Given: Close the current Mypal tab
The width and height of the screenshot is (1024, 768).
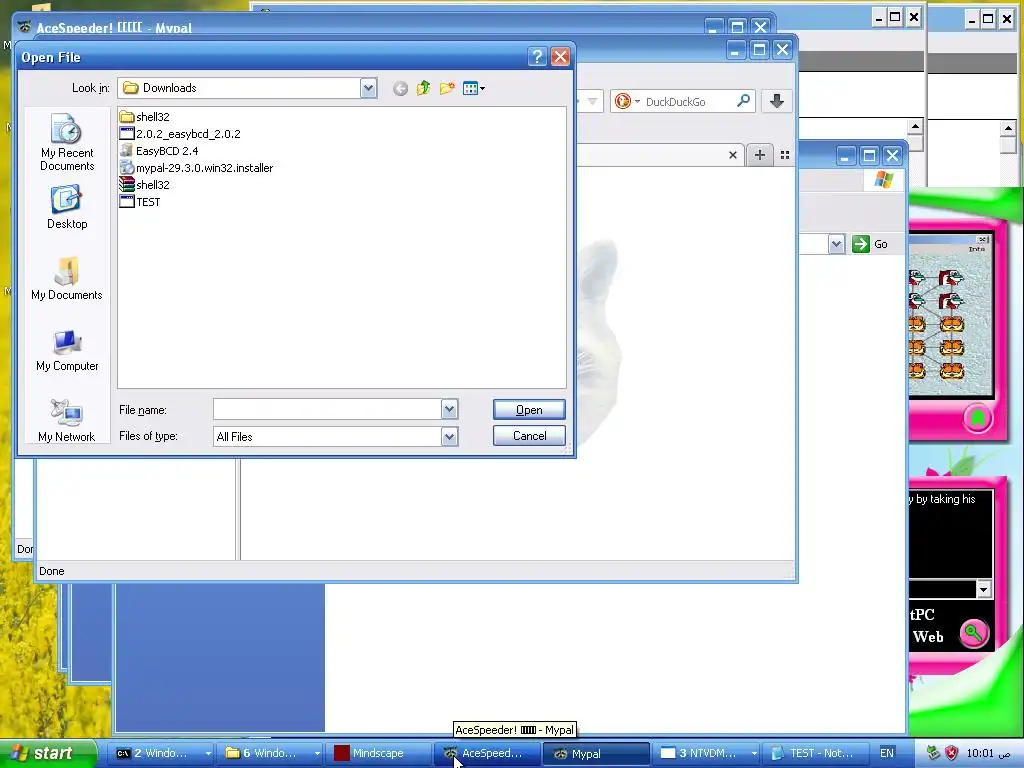Looking at the screenshot, I should coord(733,155).
